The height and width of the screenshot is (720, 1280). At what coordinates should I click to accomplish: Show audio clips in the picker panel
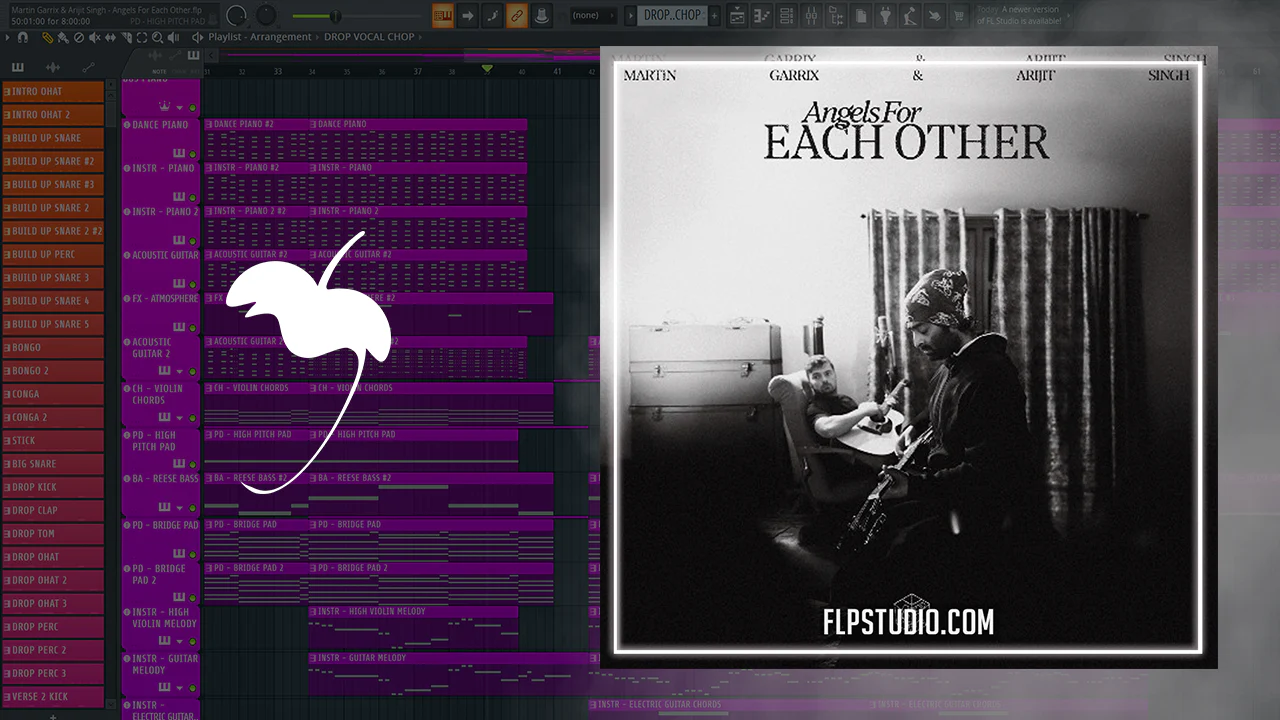point(53,67)
